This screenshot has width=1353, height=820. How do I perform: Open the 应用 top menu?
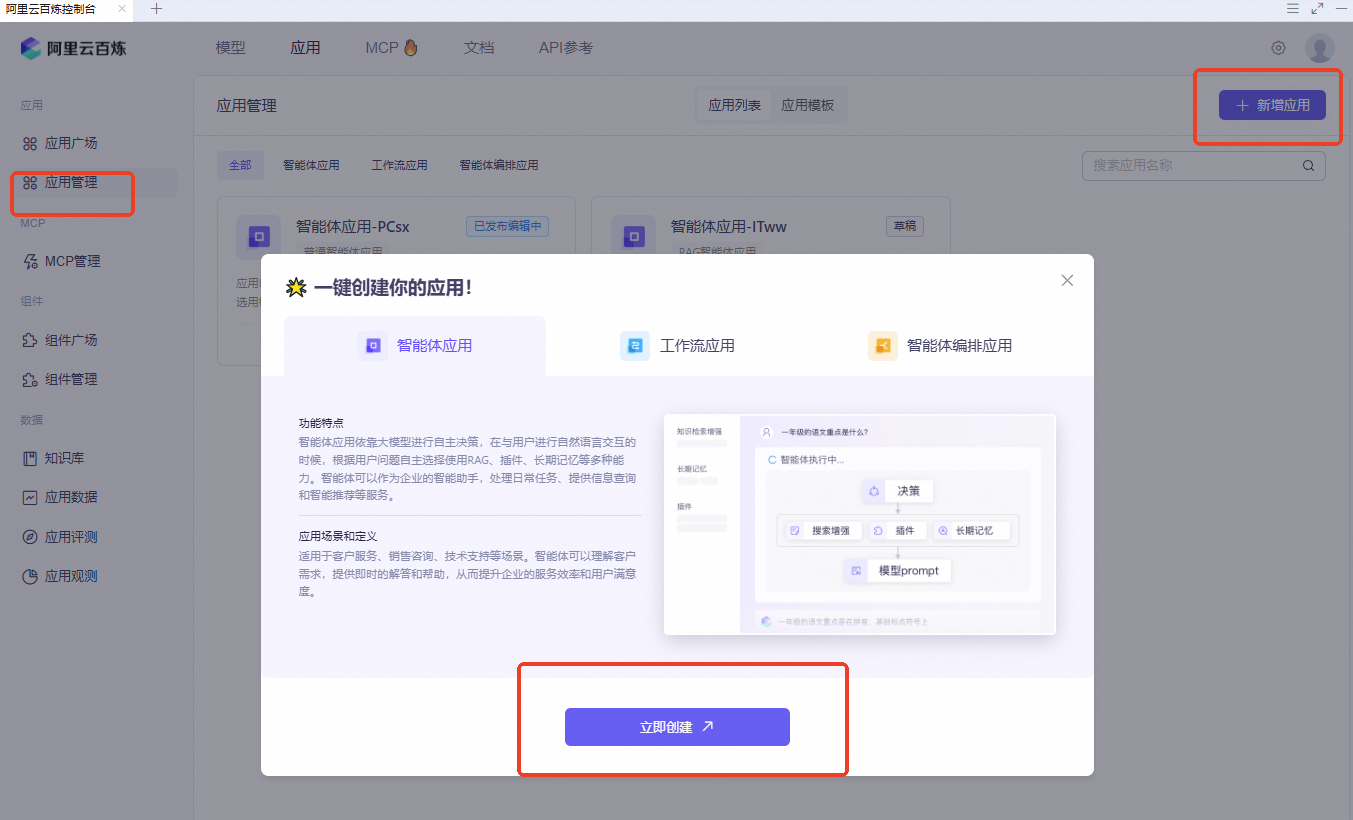(305, 48)
